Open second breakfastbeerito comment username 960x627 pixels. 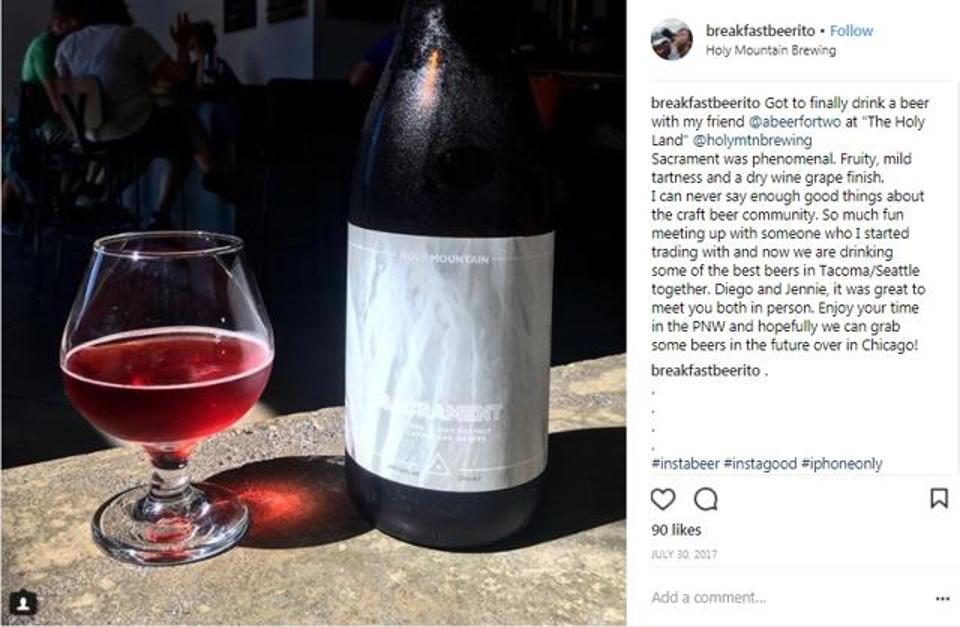tap(705, 370)
